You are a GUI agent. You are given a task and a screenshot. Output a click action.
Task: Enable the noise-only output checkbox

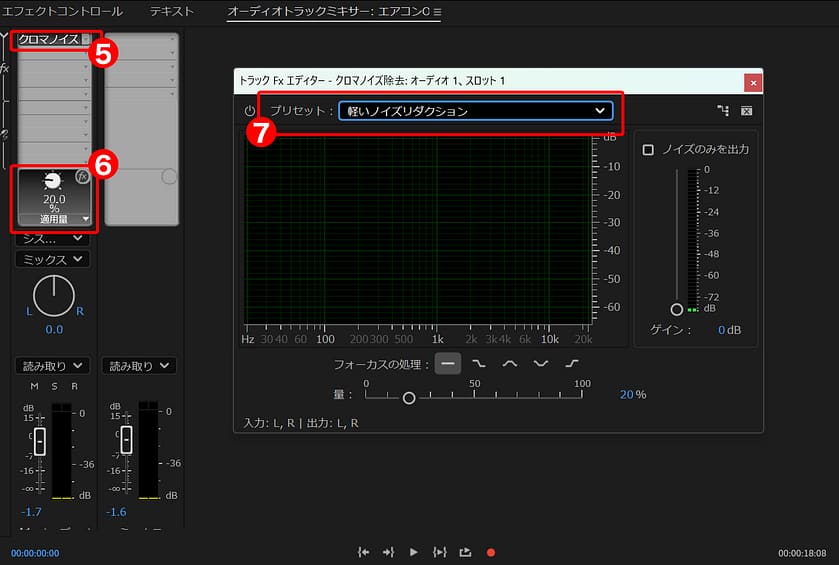tap(648, 149)
